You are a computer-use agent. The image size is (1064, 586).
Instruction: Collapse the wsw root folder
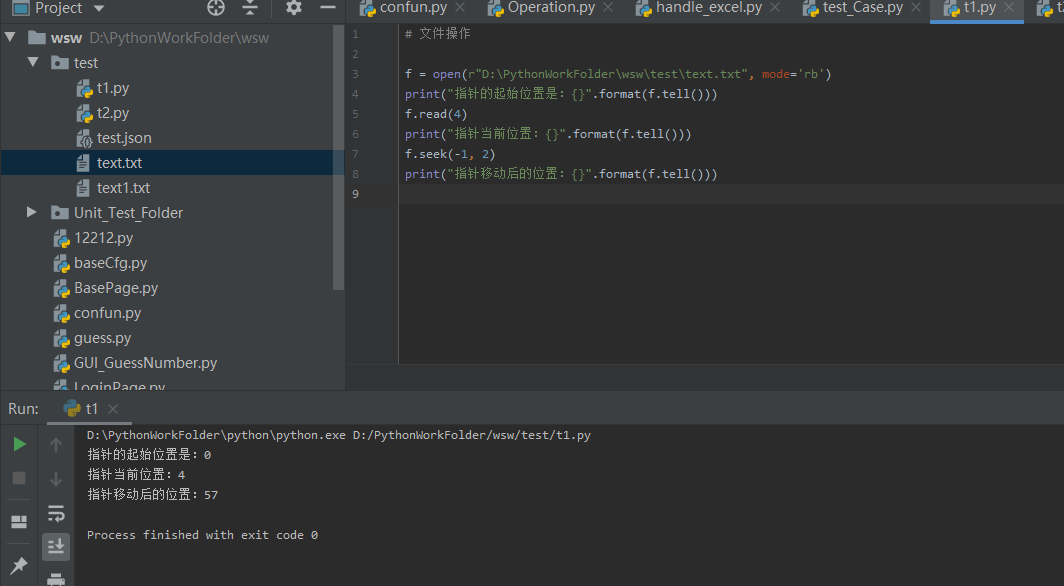(10, 37)
